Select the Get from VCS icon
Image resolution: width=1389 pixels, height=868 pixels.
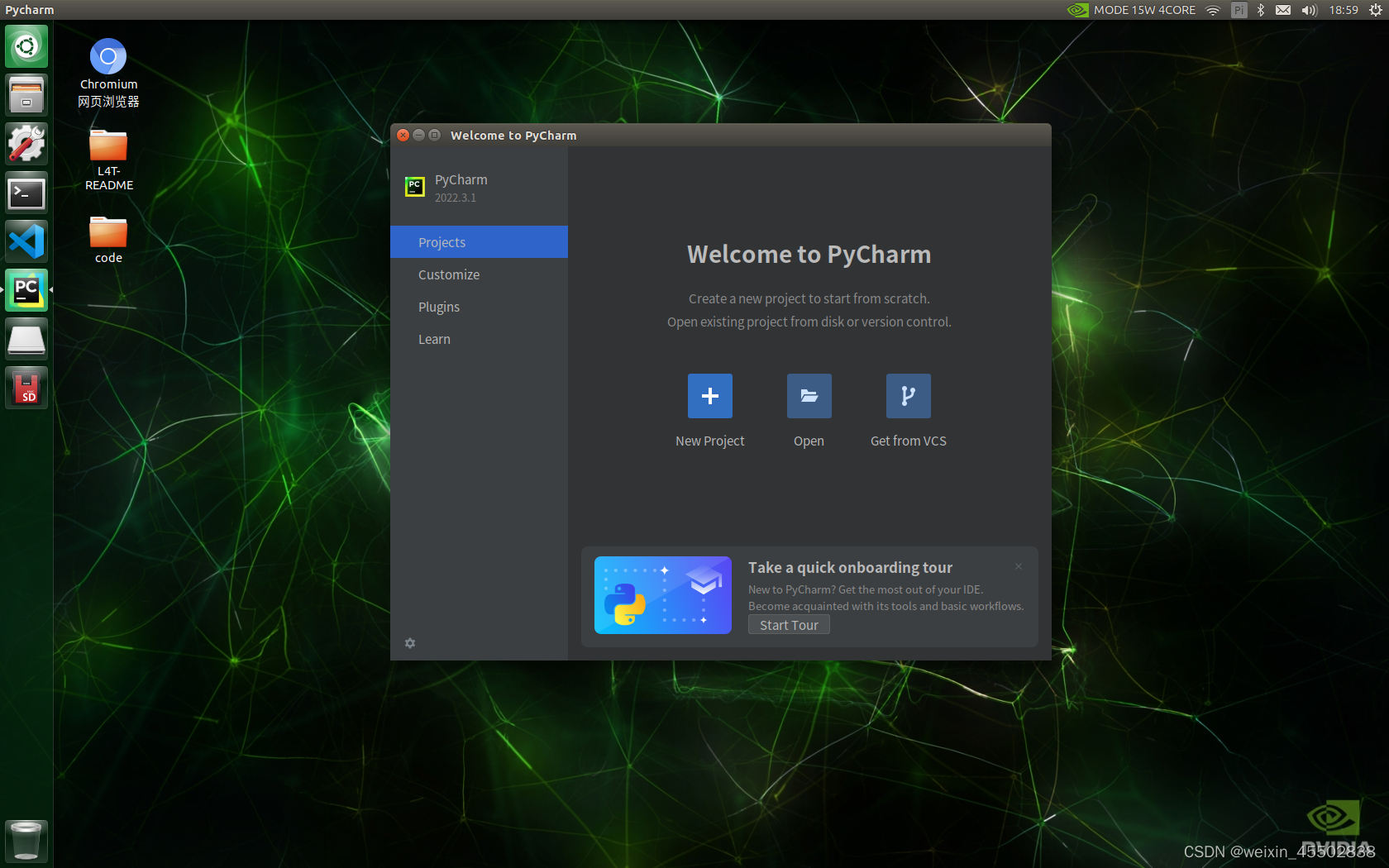pyautogui.click(x=908, y=396)
